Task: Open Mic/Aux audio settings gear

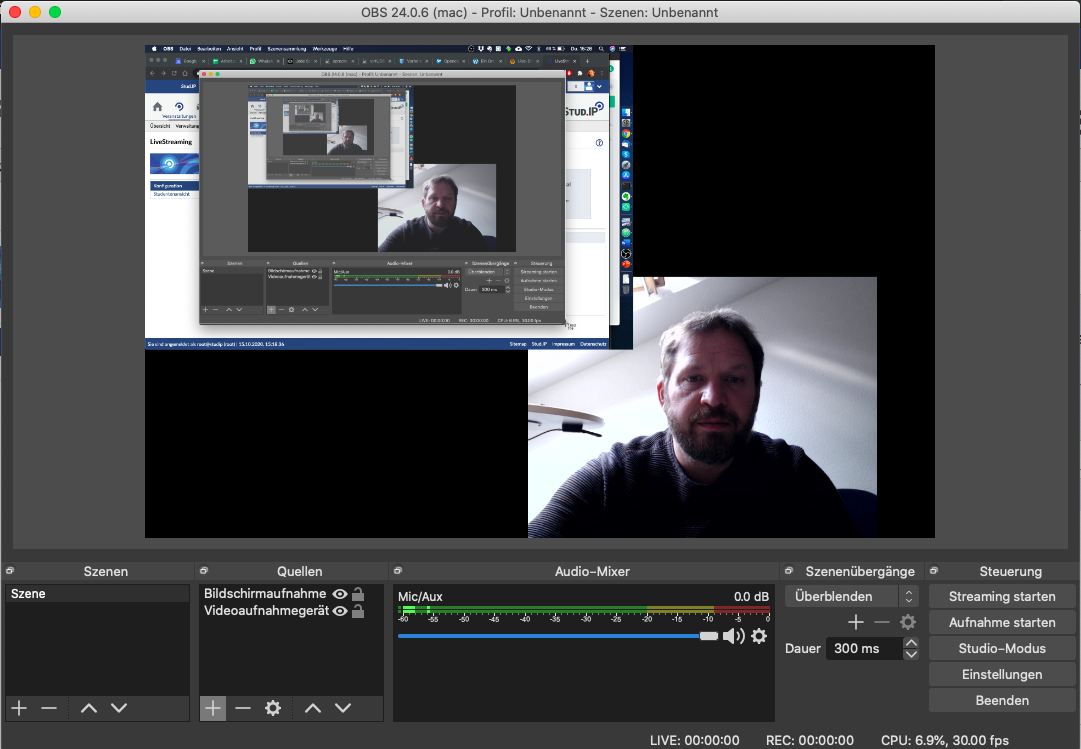Action: (x=759, y=636)
